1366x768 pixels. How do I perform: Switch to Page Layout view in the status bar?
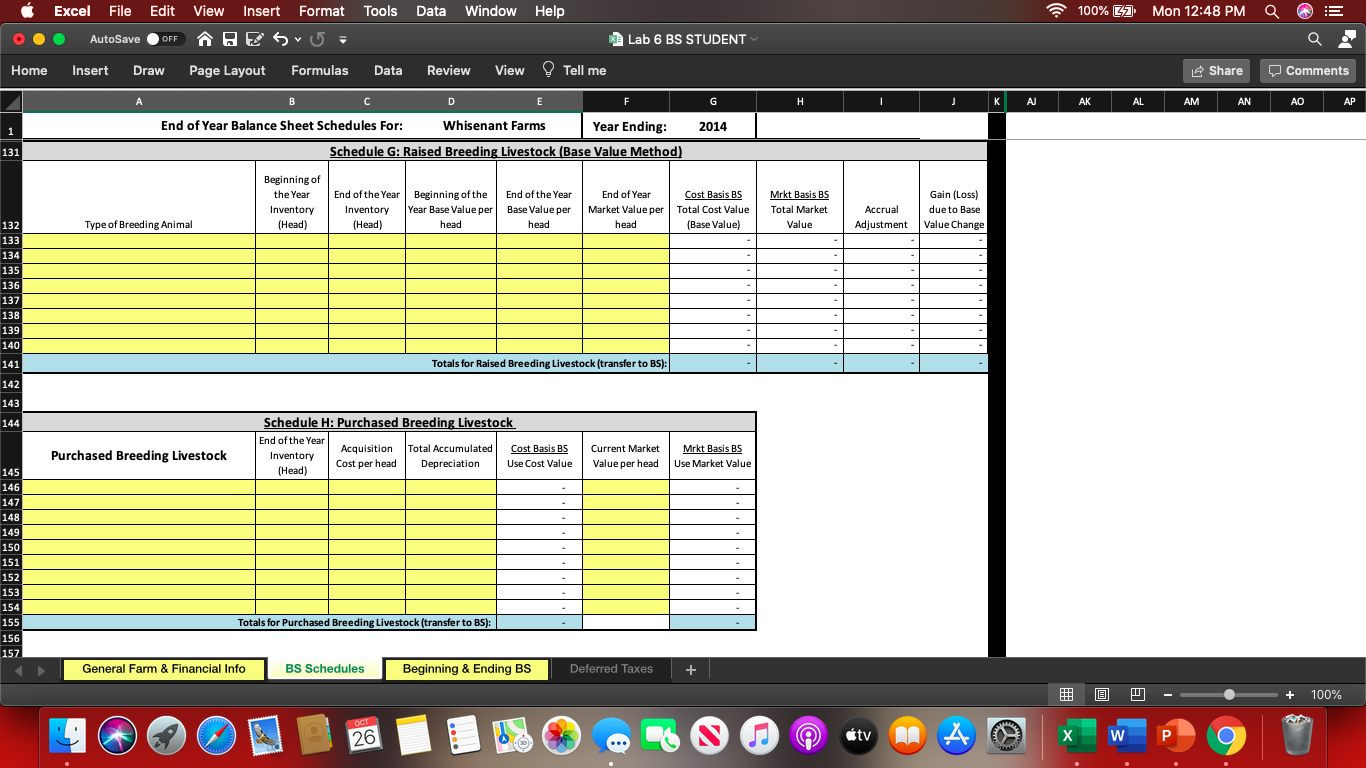coord(1101,694)
